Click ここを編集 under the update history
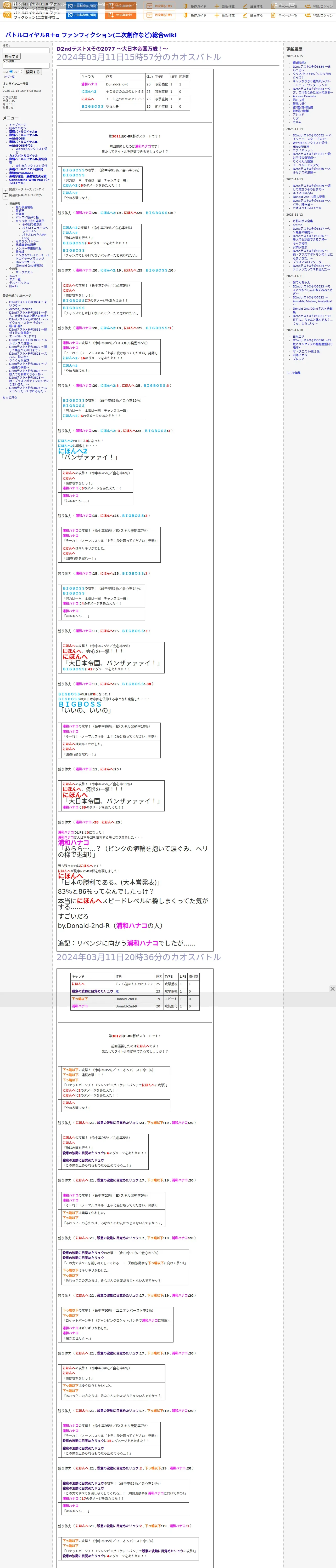This screenshot has height=1568, width=336. [293, 373]
